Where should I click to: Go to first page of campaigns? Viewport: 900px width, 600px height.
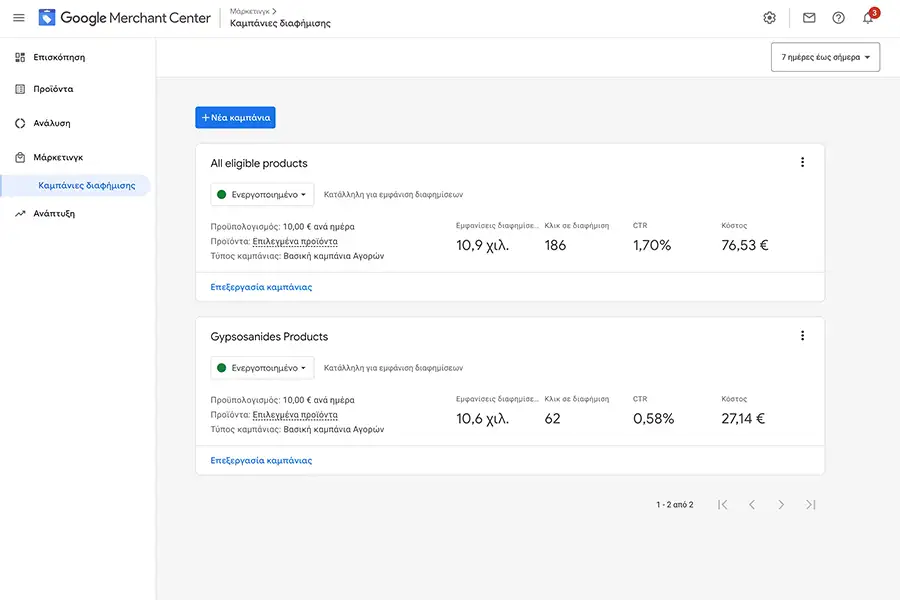[723, 505]
